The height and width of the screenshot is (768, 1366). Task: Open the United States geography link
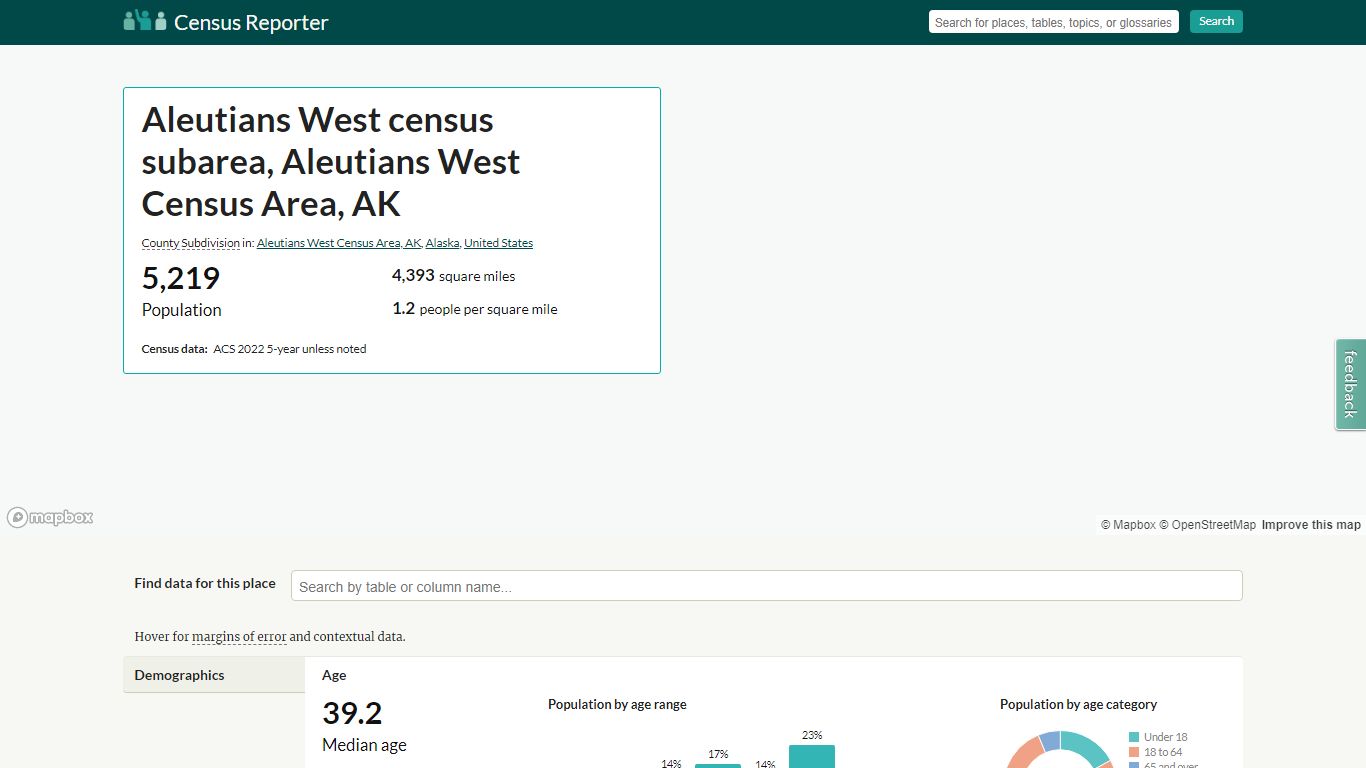pos(499,243)
